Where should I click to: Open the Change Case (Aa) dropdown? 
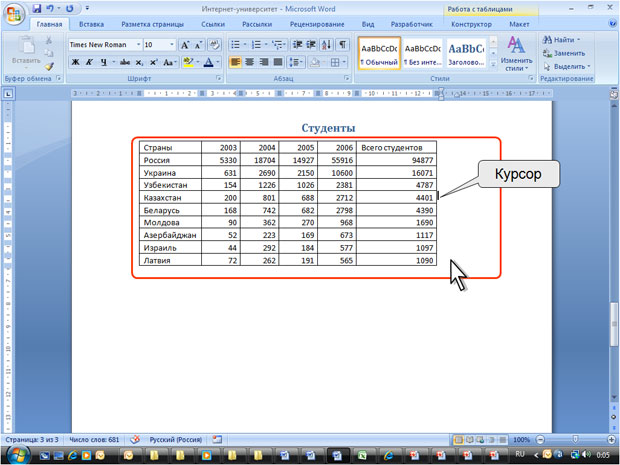pyautogui.click(x=169, y=62)
